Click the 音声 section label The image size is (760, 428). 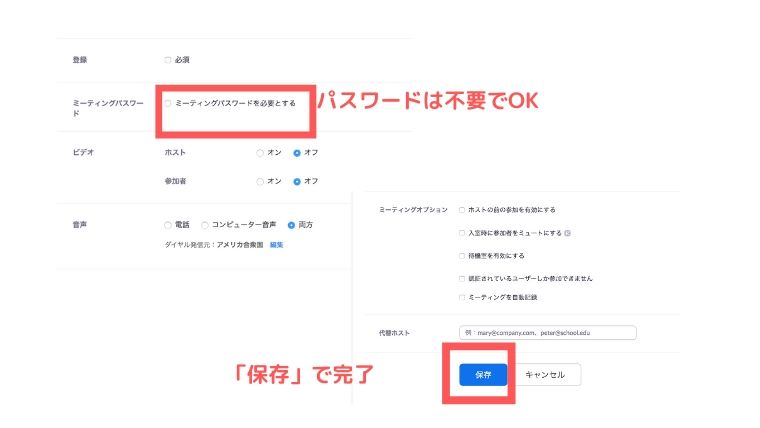coord(79,225)
